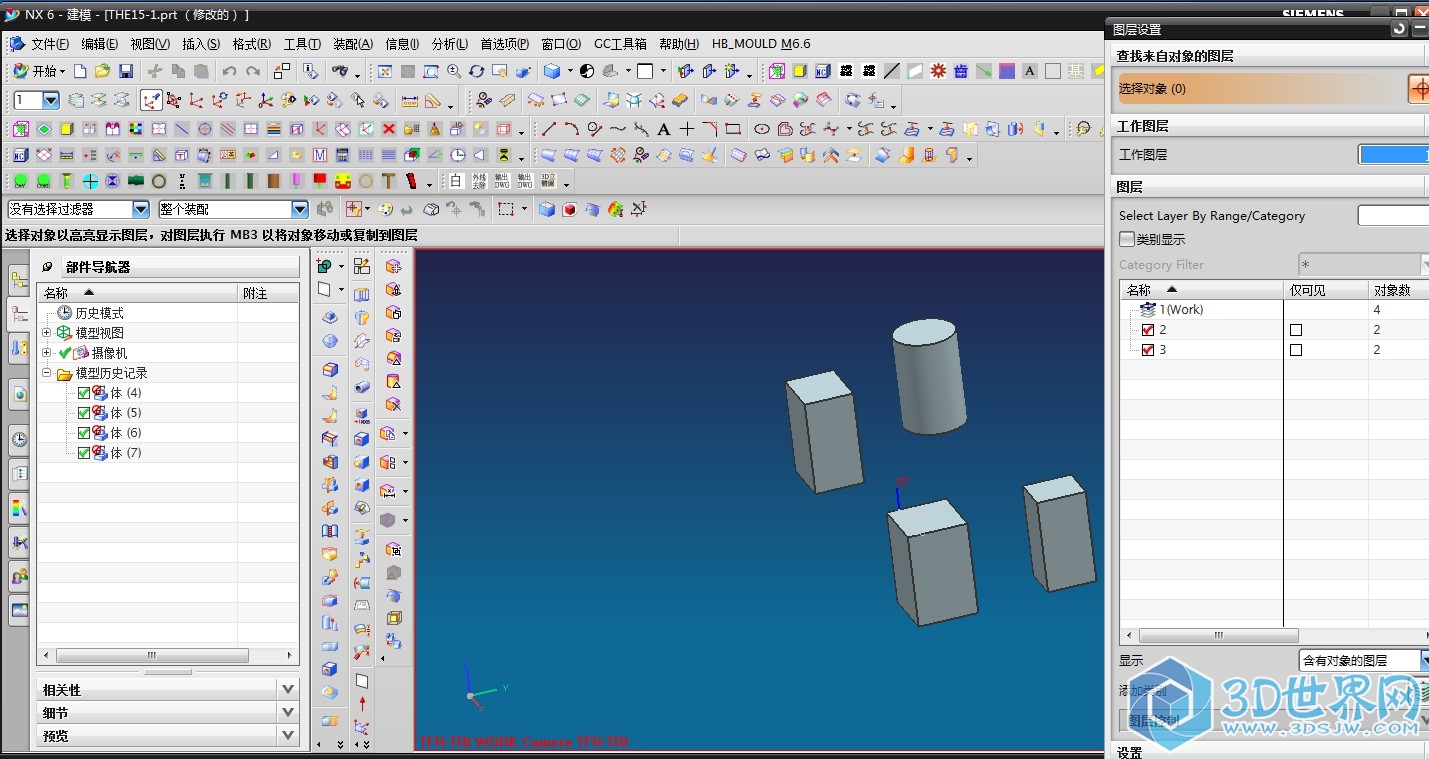Open the History clock tab in resource bar
This screenshot has width=1429, height=759.
[x=19, y=439]
